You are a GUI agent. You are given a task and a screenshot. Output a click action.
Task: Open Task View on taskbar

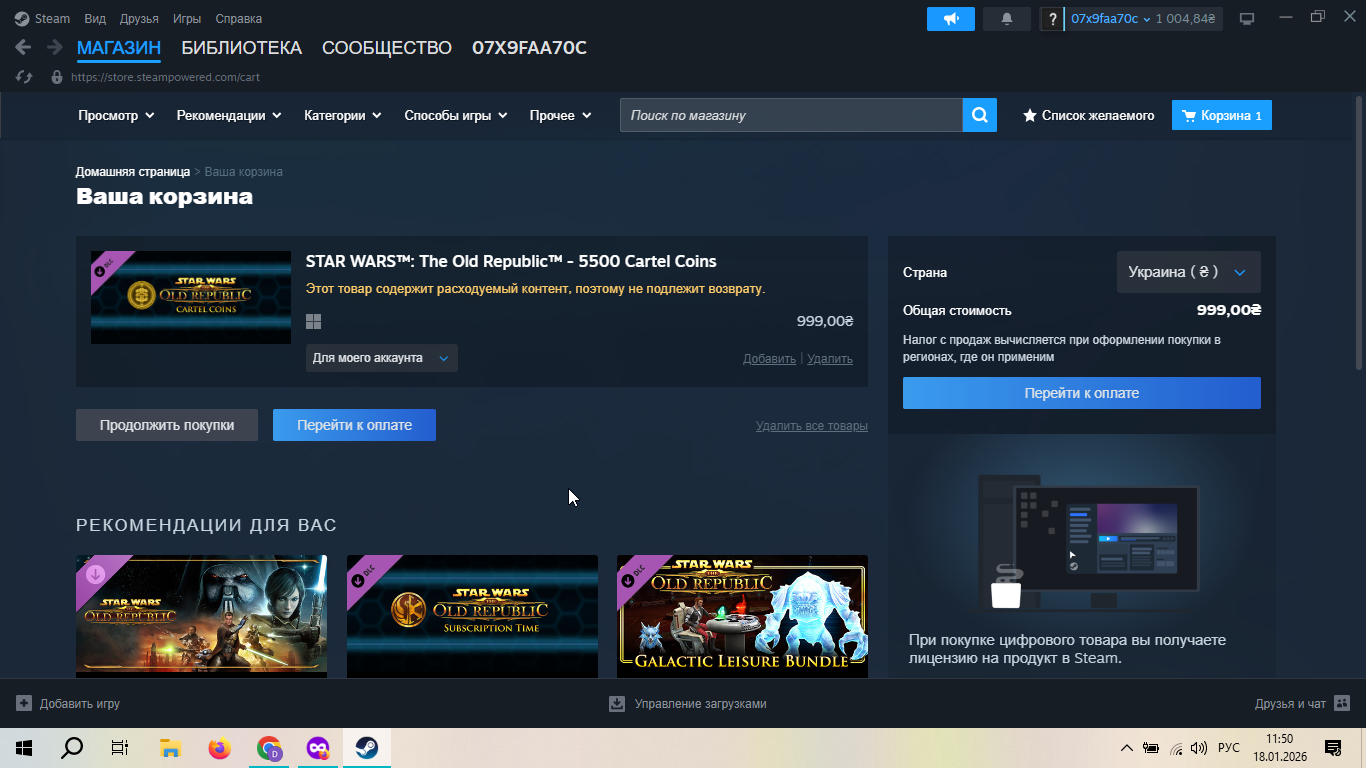point(120,747)
